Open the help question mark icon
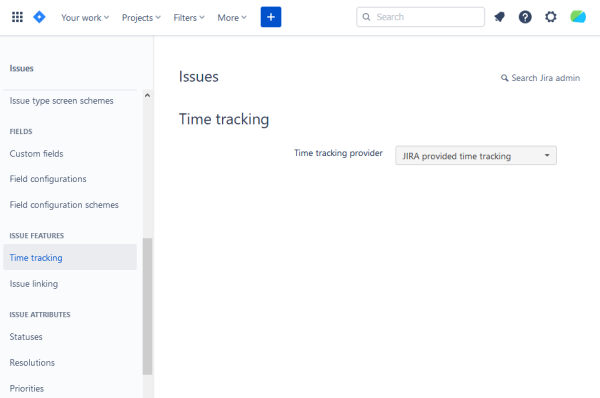Image resolution: width=600 pixels, height=398 pixels. coord(525,17)
